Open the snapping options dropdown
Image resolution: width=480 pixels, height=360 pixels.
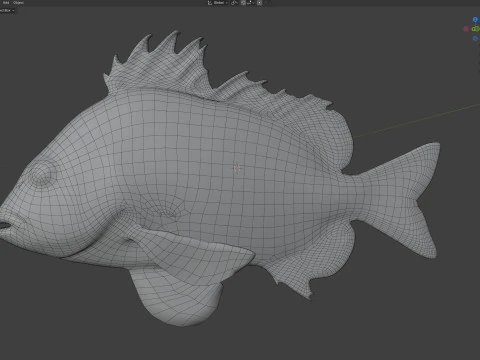pos(250,3)
